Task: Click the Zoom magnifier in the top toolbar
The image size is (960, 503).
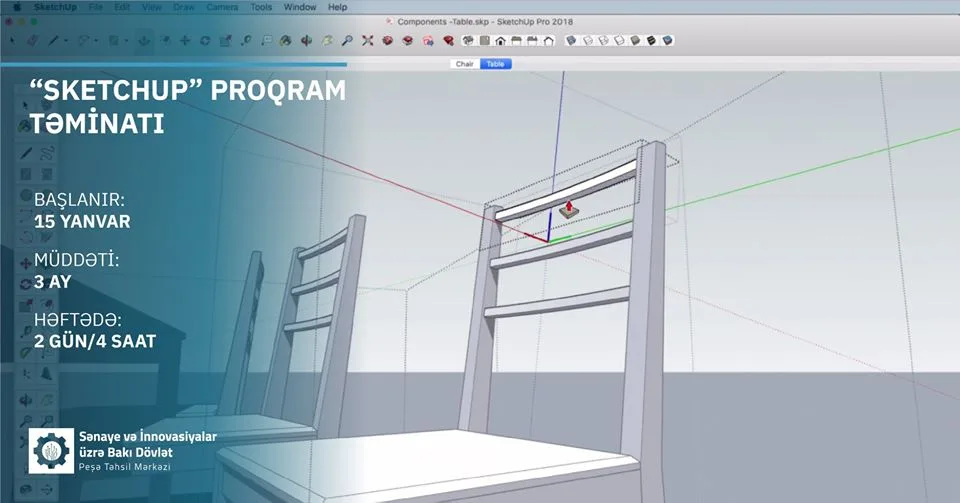Action: click(x=347, y=41)
